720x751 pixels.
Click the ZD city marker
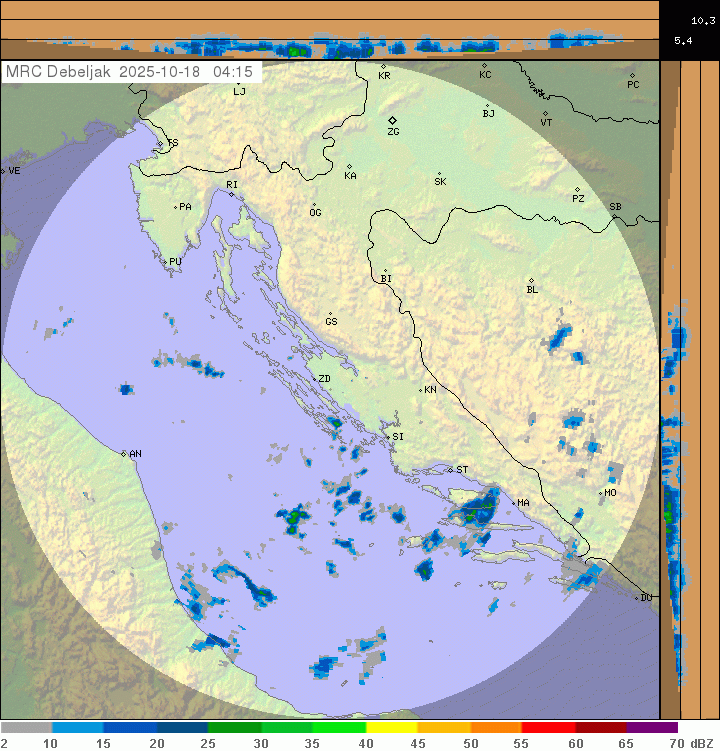click(313, 379)
